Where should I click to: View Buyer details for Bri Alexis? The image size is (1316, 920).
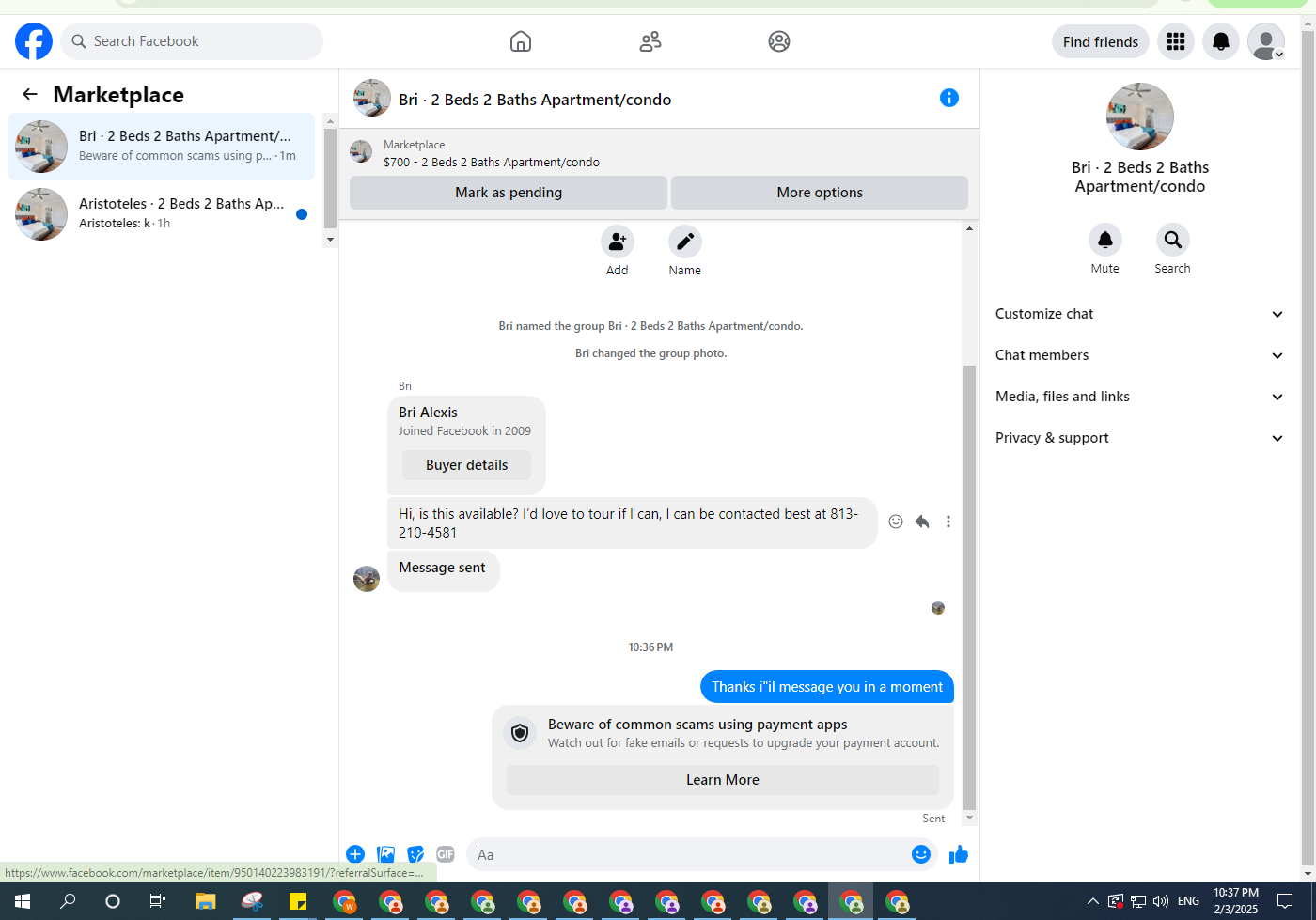click(466, 465)
